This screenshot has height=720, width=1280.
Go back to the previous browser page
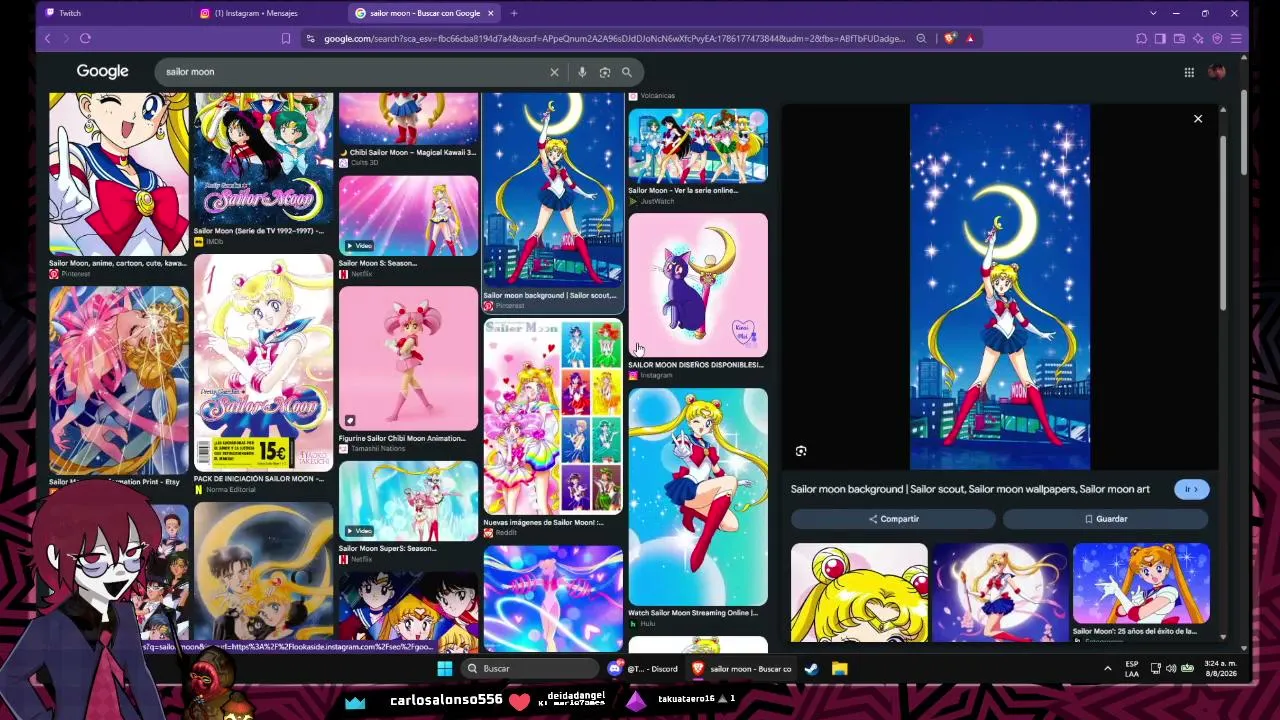pos(47,39)
